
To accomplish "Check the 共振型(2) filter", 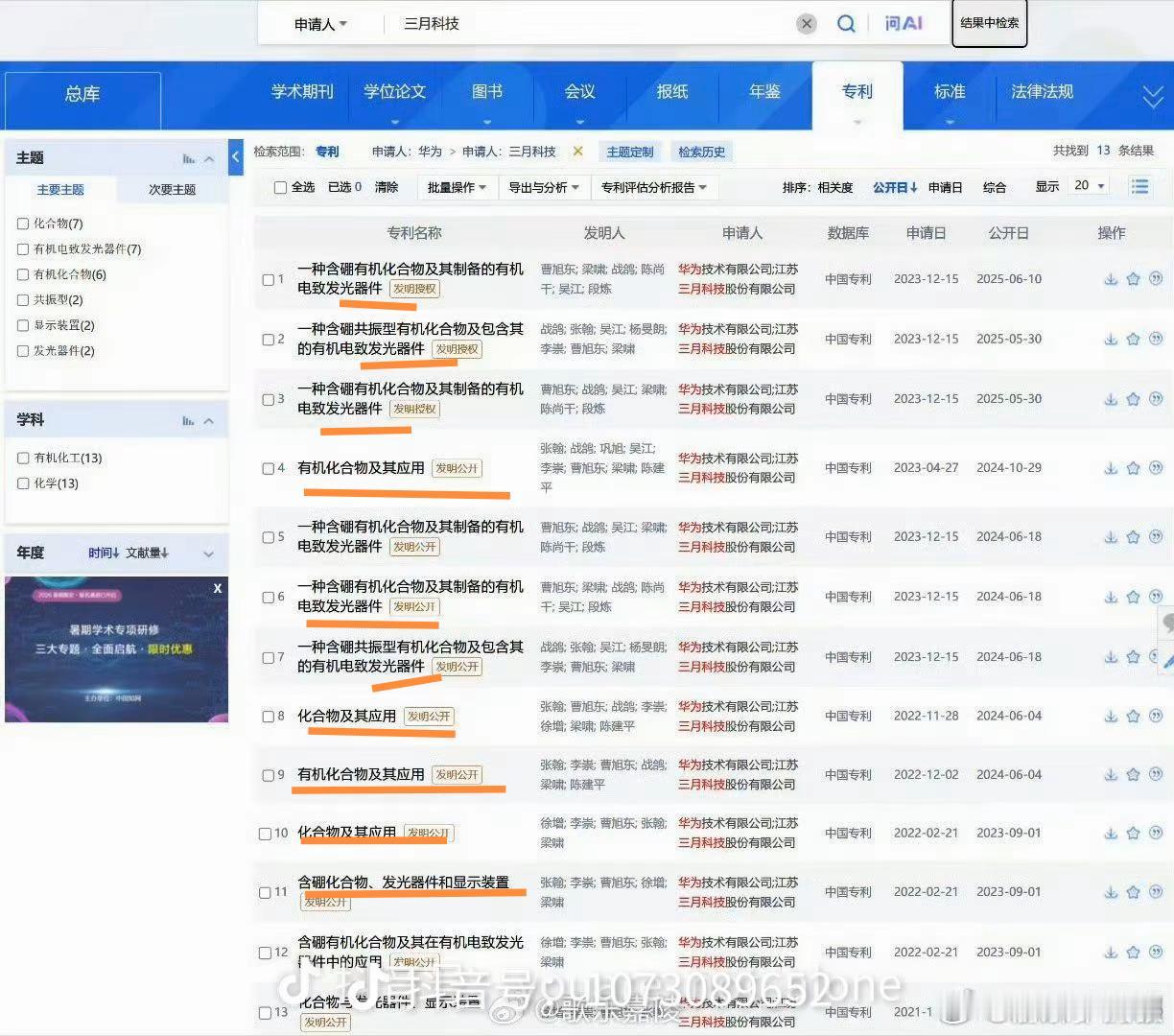I will click(23, 300).
